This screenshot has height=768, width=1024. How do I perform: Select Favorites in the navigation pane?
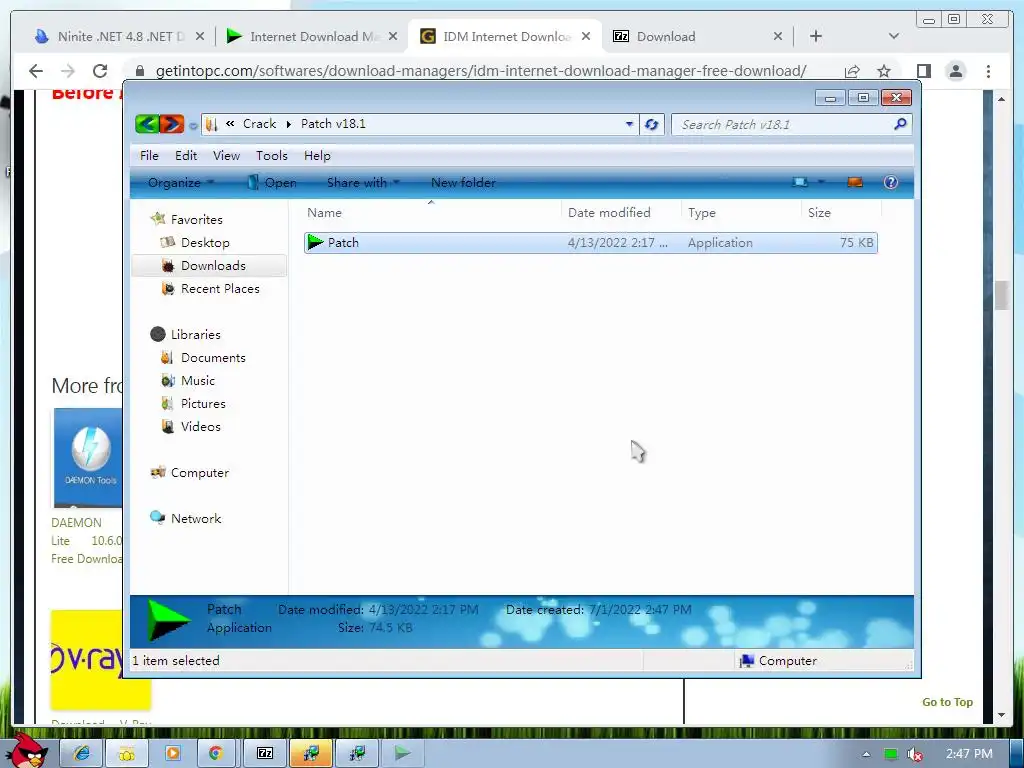pyautogui.click(x=197, y=219)
